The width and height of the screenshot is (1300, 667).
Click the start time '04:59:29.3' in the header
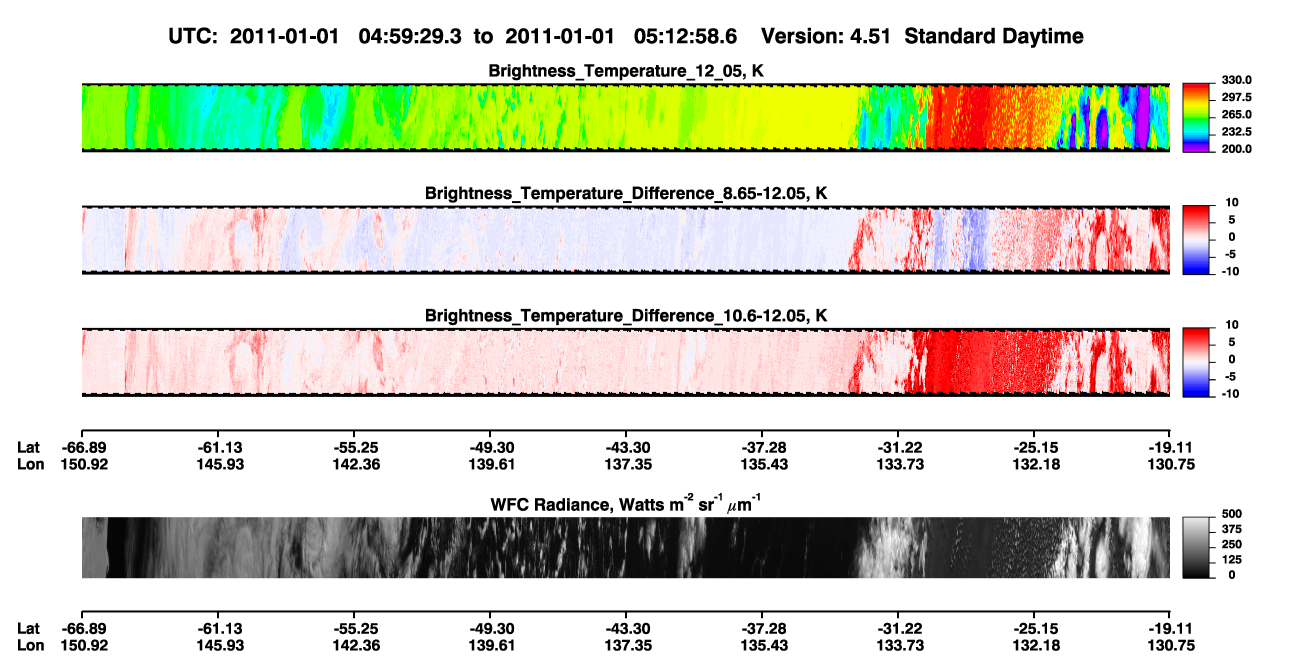click(x=410, y=37)
